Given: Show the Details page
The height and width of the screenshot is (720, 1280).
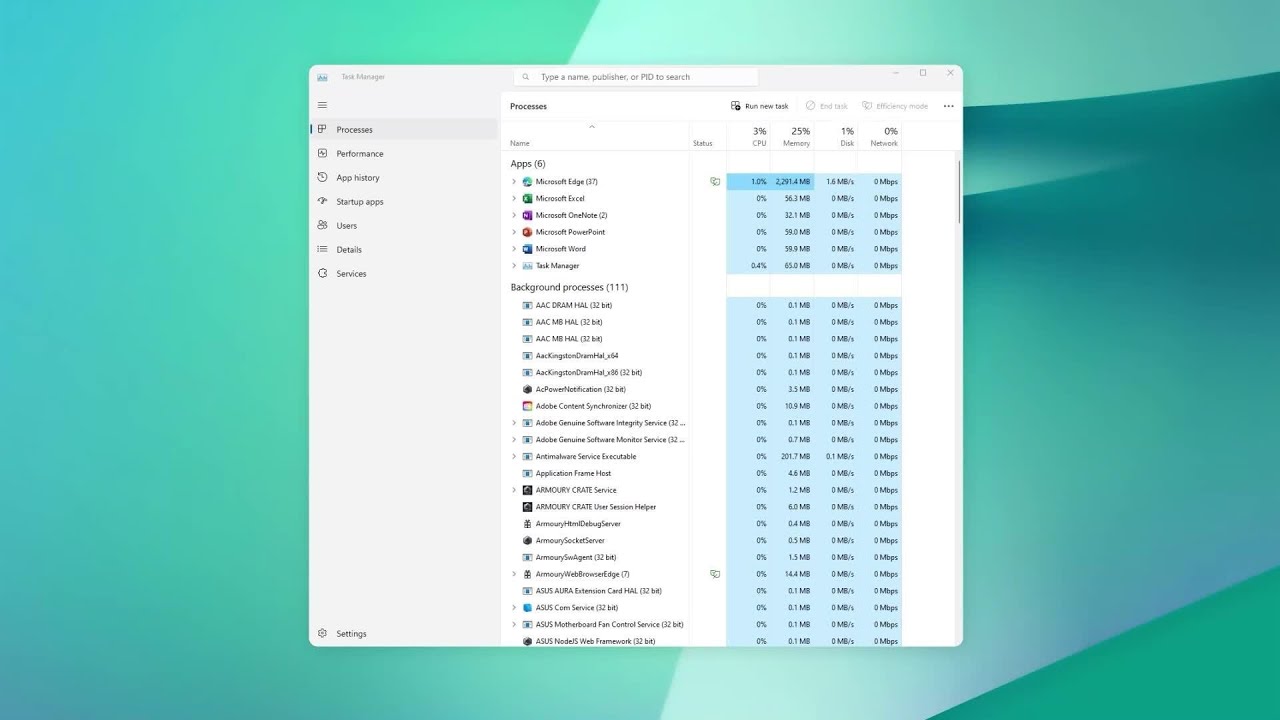Looking at the screenshot, I should pos(403,250).
